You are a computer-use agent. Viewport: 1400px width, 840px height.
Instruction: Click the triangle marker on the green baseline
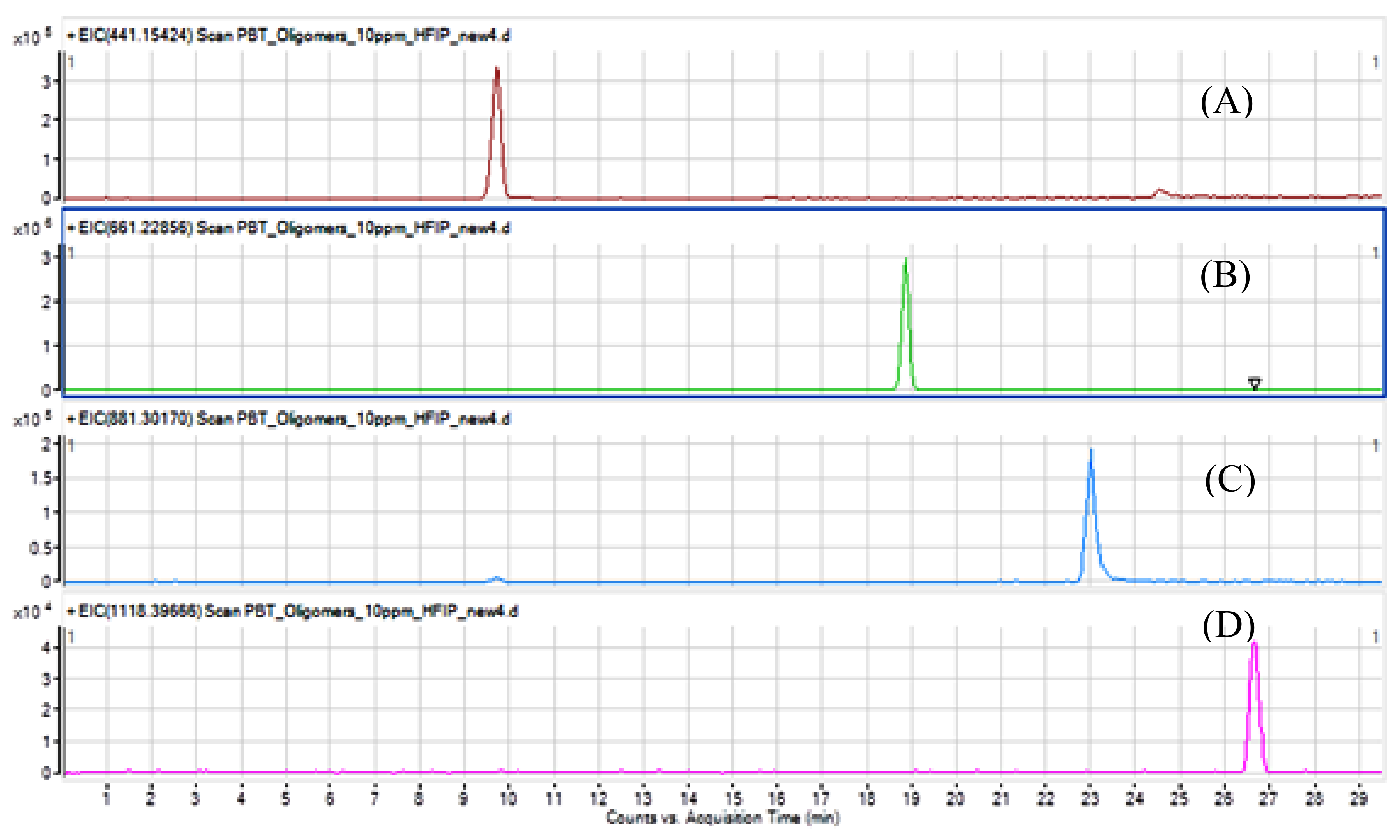tap(1255, 384)
